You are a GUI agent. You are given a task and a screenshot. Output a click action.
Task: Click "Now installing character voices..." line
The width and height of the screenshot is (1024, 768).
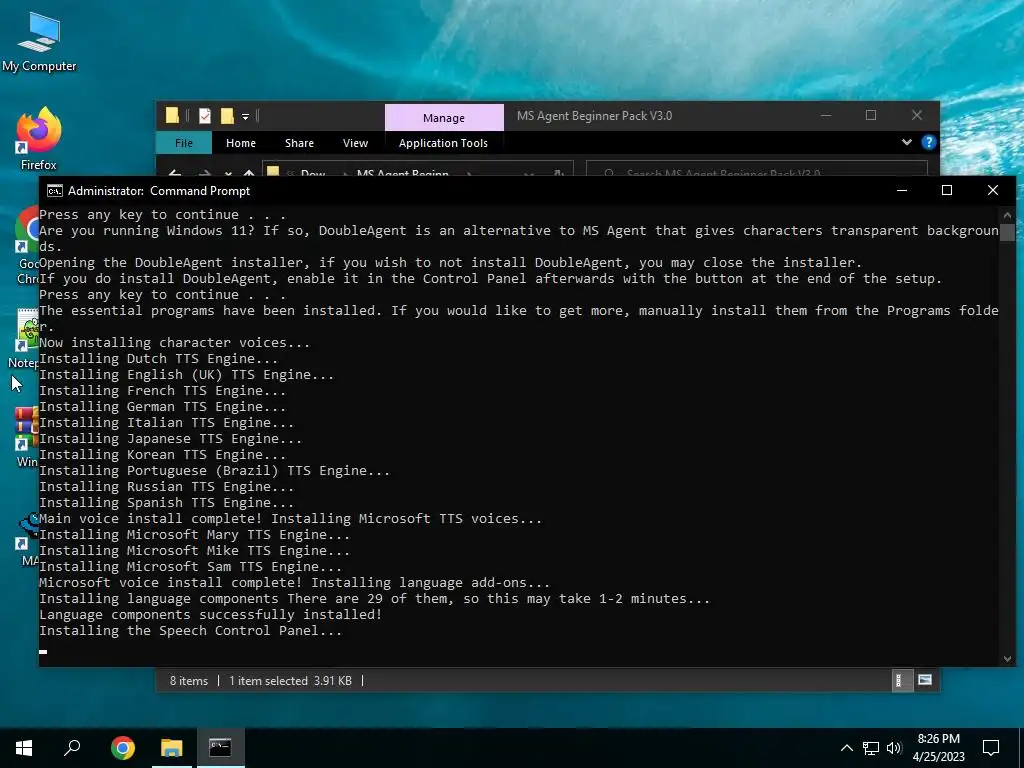pyautogui.click(x=174, y=343)
